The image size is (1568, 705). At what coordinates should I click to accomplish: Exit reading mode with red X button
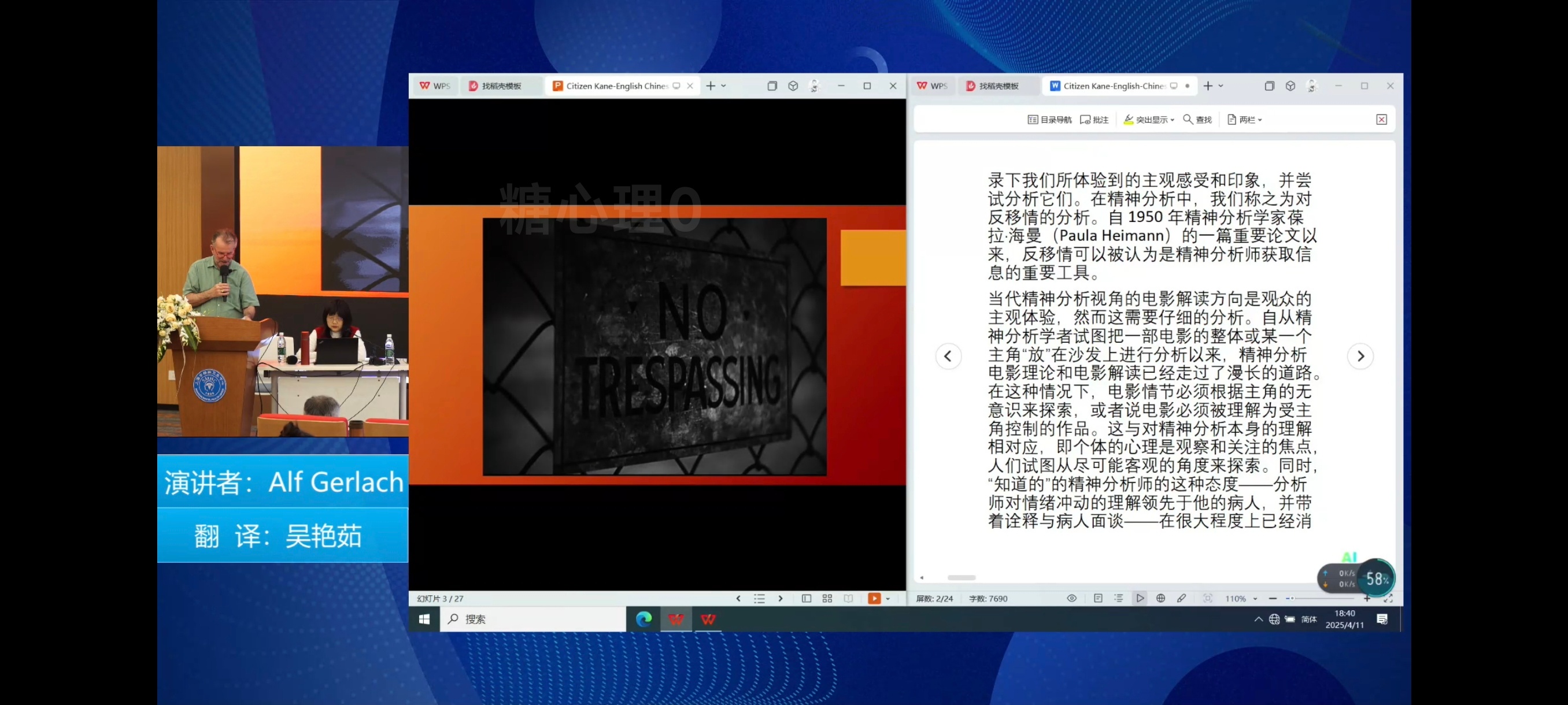point(1381,120)
